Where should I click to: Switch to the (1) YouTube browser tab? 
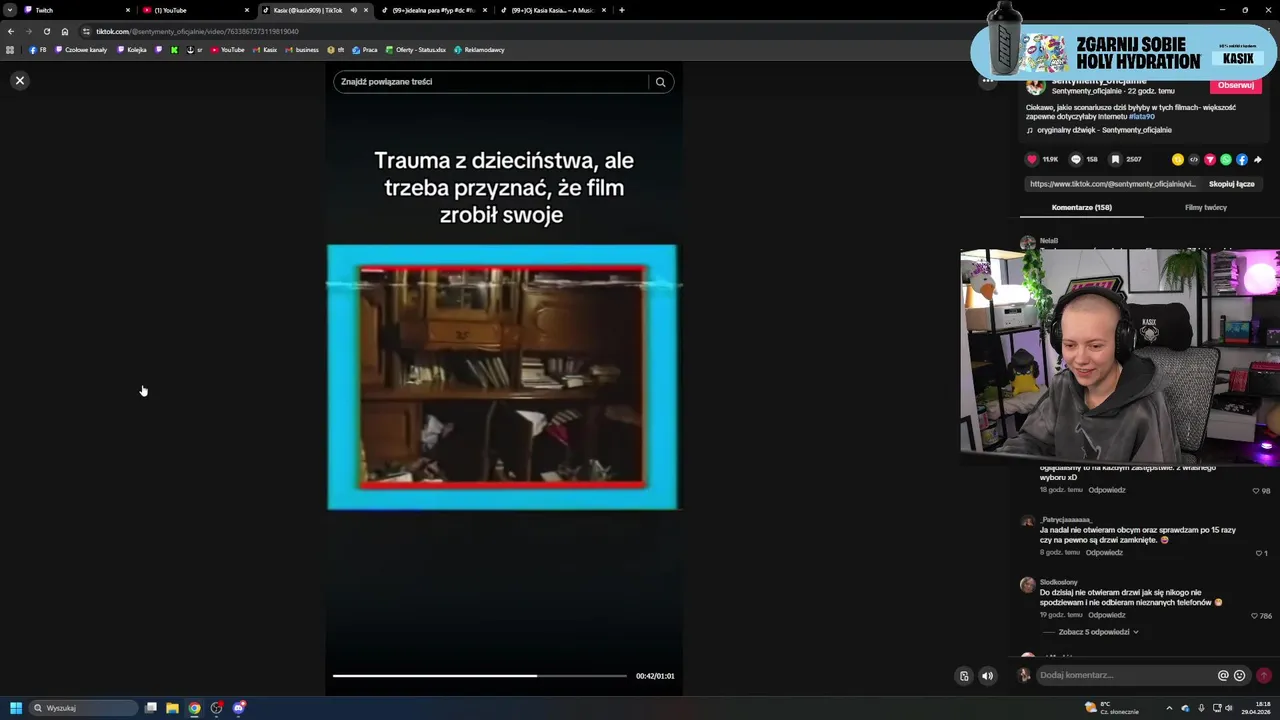click(x=195, y=10)
